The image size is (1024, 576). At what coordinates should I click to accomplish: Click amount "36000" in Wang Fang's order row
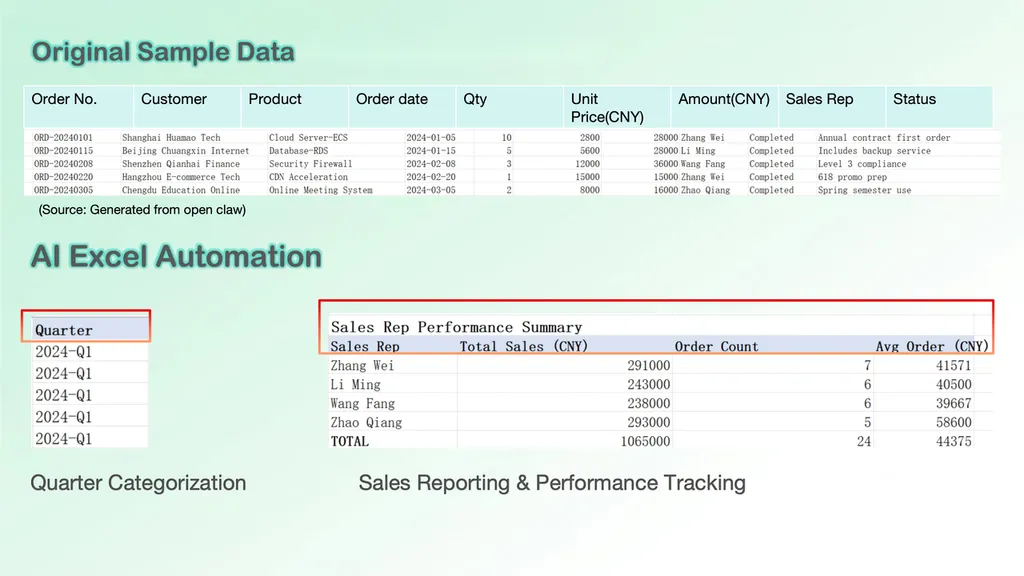pyautogui.click(x=665, y=164)
